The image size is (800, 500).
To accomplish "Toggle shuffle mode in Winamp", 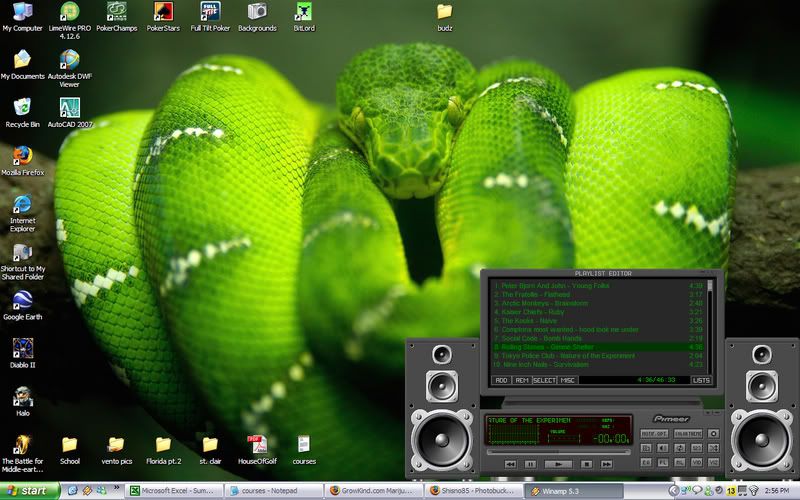I will [x=713, y=448].
